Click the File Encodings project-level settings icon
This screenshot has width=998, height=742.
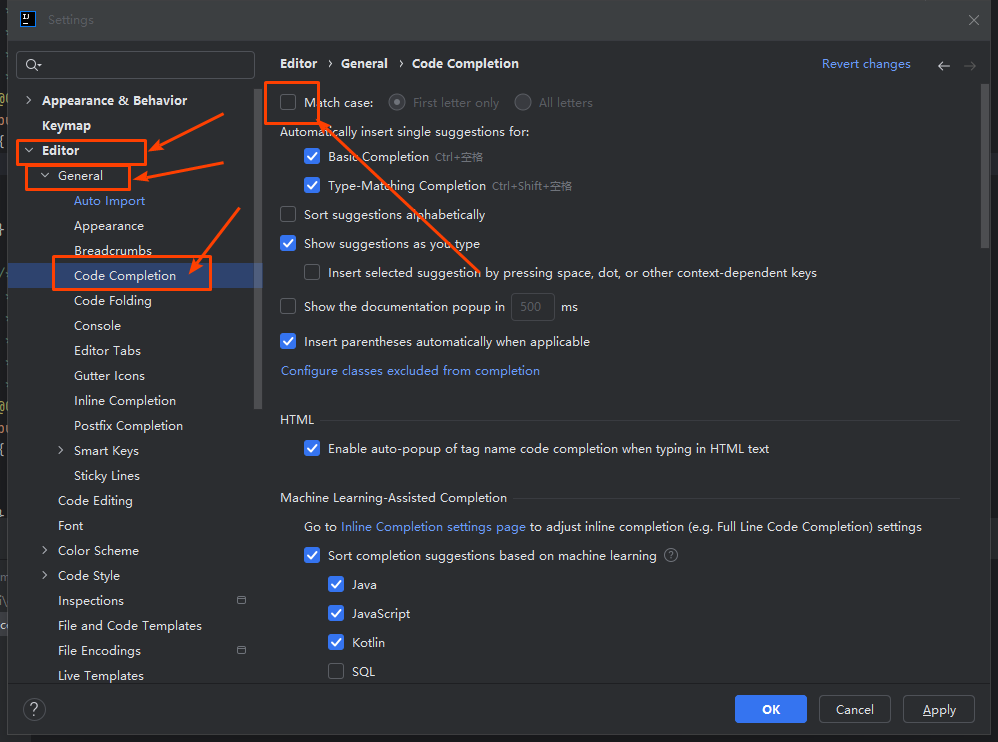(x=241, y=650)
